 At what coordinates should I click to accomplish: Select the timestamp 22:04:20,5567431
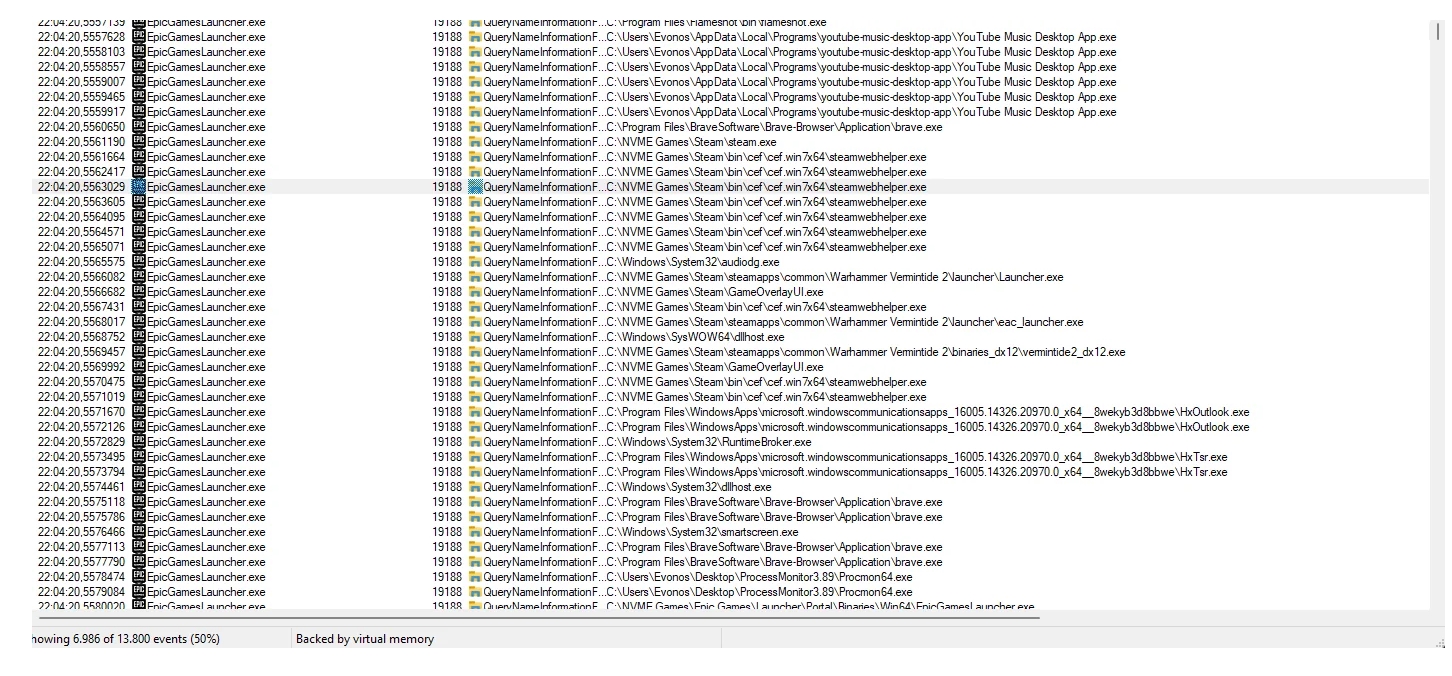tap(82, 307)
